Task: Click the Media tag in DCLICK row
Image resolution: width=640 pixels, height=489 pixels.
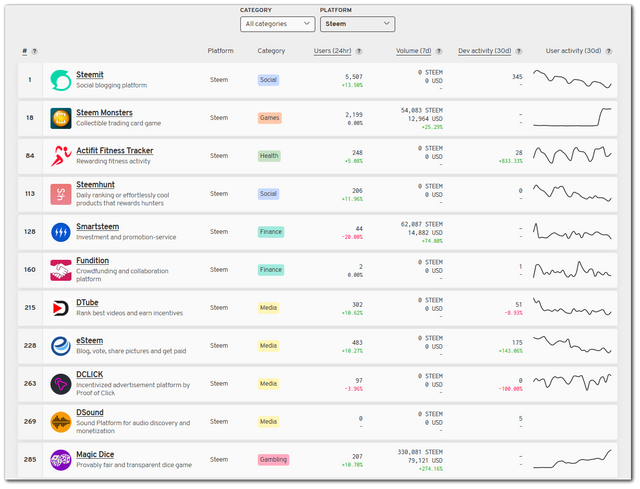Action: [x=268, y=384]
